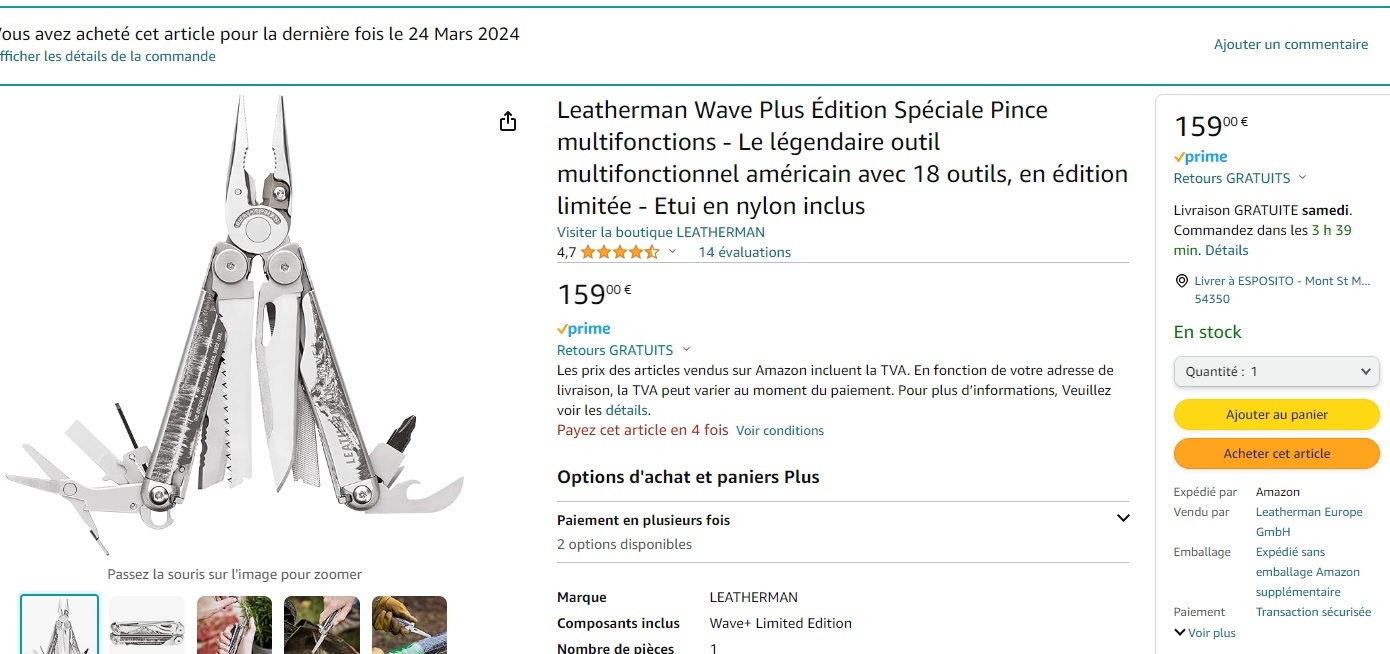Click Ajouter un commentaire link
Screen dimensions: 1390x654
(x=1290, y=44)
